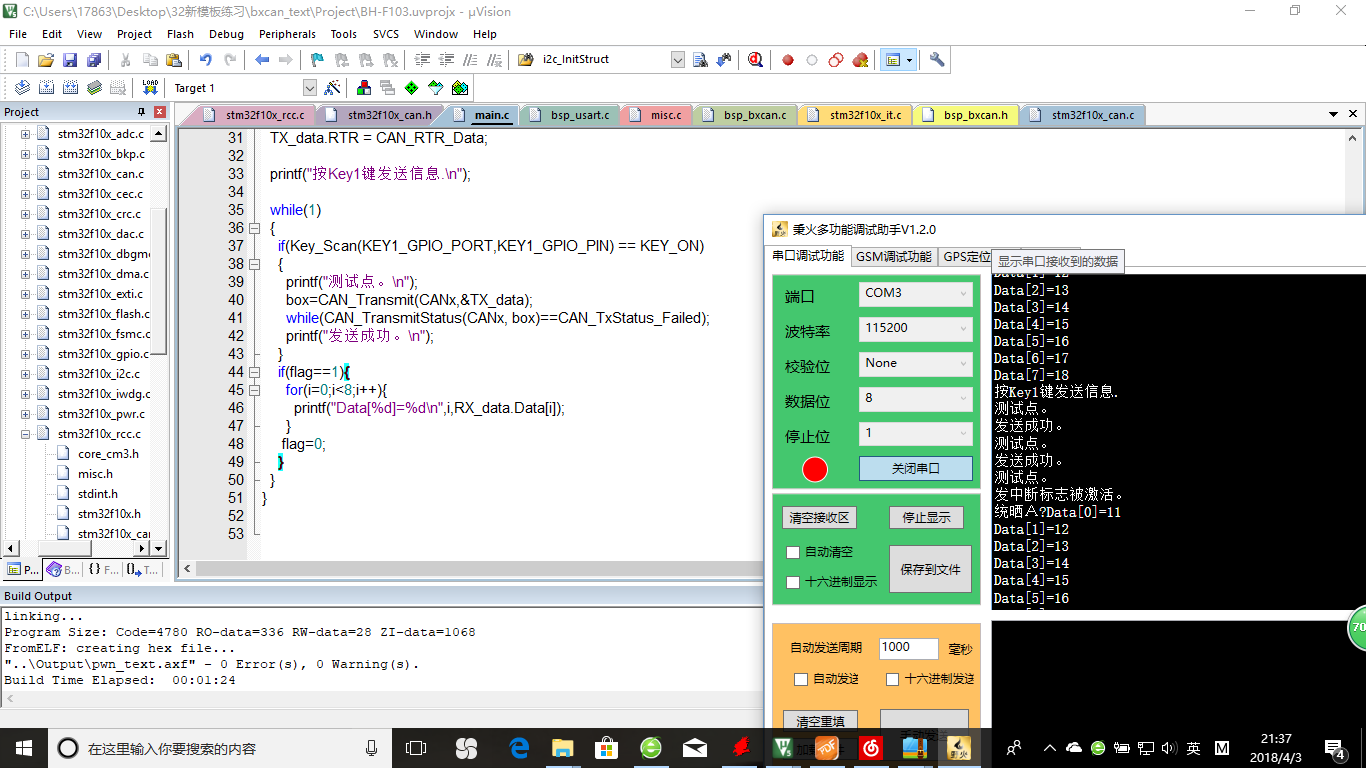Open the 115200 baud rate dropdown
Image resolution: width=1366 pixels, height=768 pixels.
tap(915, 328)
